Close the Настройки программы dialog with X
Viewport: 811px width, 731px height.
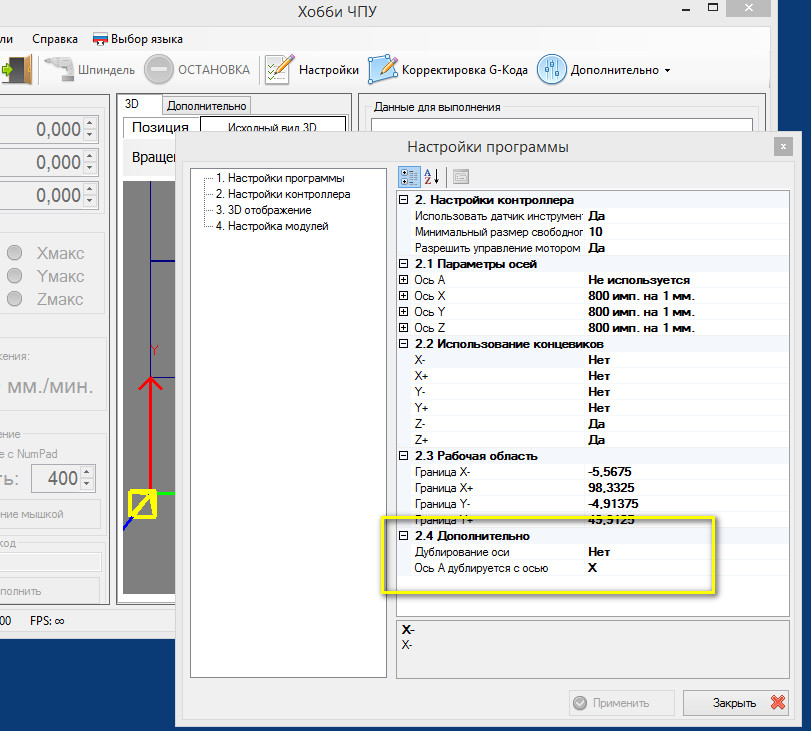click(783, 147)
